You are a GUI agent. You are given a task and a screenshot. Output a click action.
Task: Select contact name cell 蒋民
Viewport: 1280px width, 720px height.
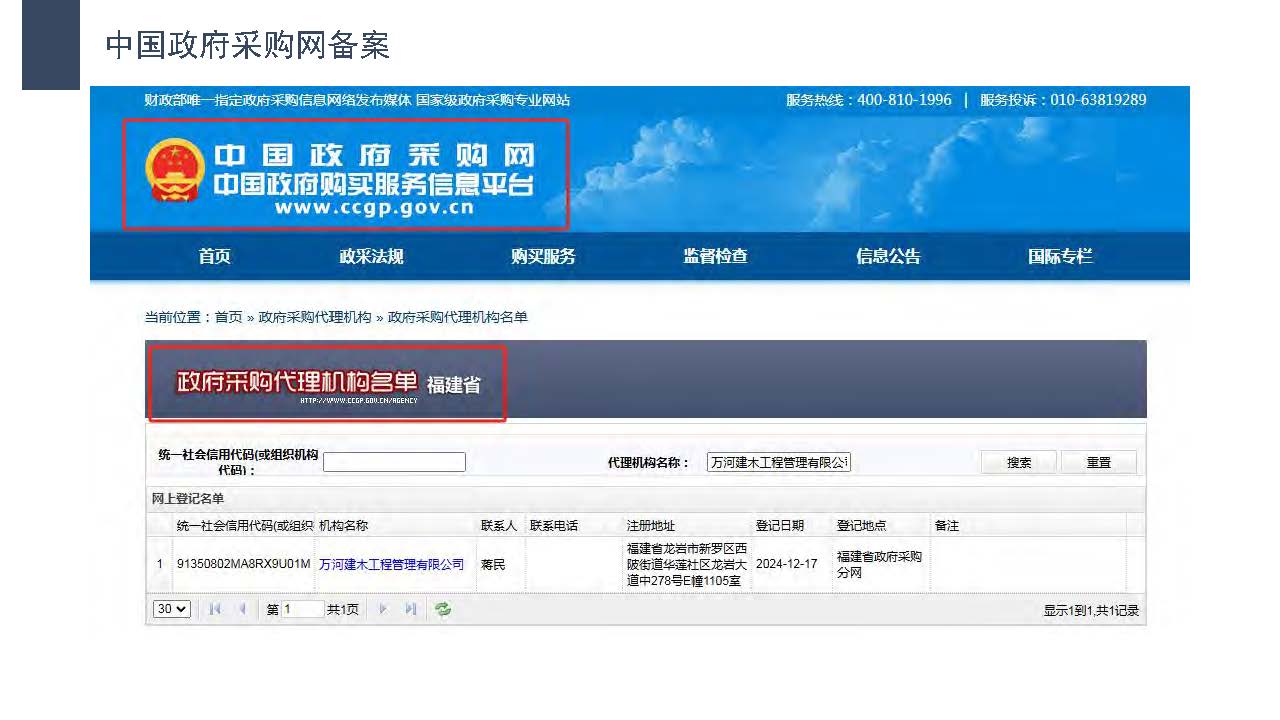click(492, 564)
